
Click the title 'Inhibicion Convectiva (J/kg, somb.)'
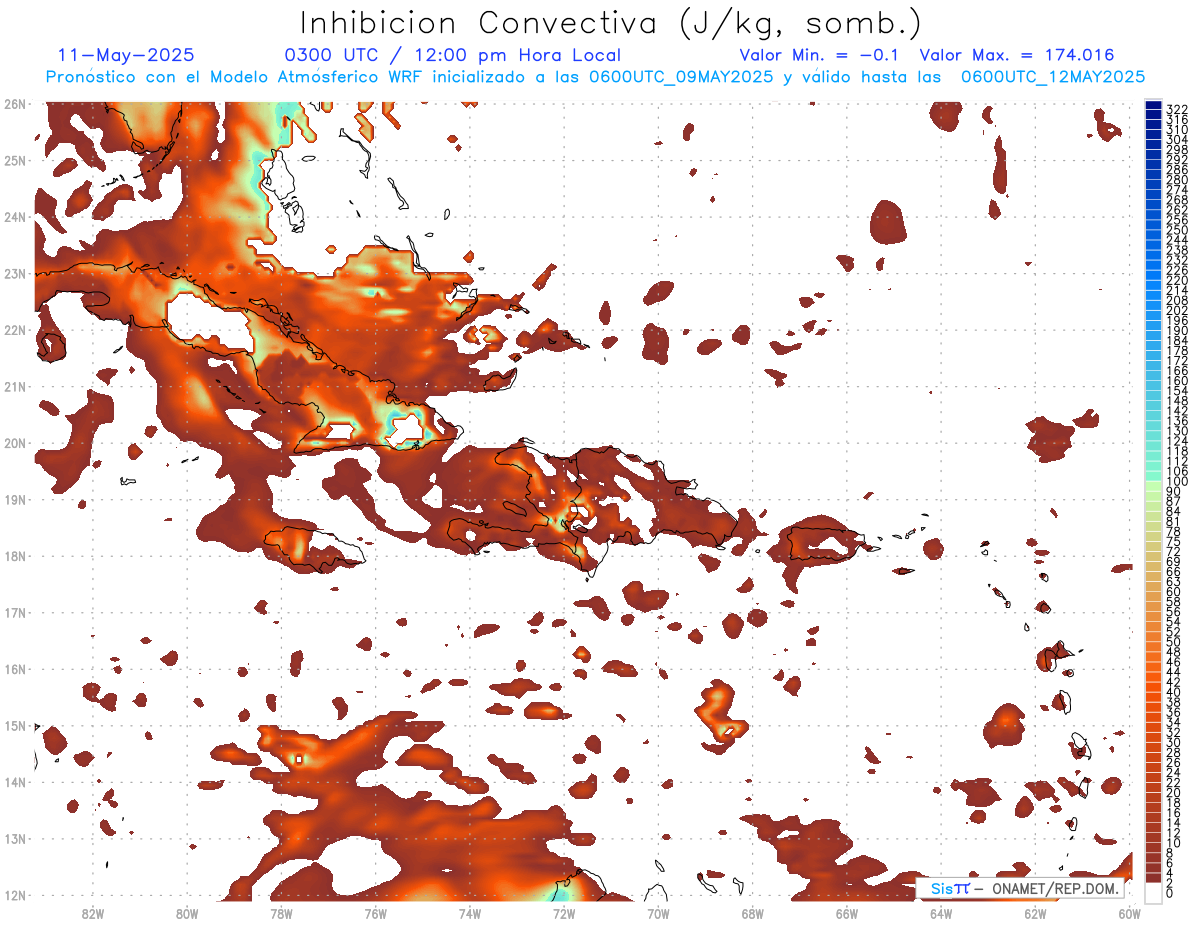tap(611, 24)
